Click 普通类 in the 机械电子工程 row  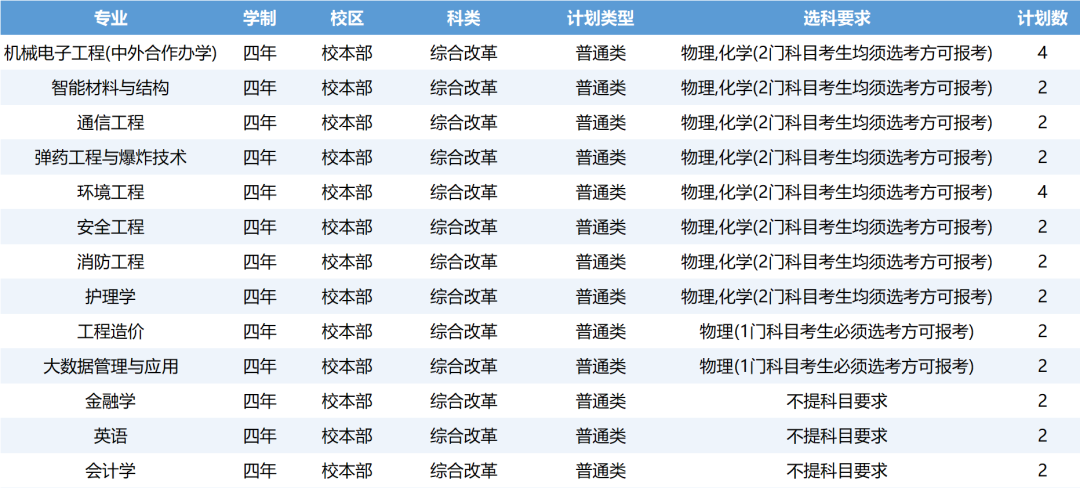601,52
